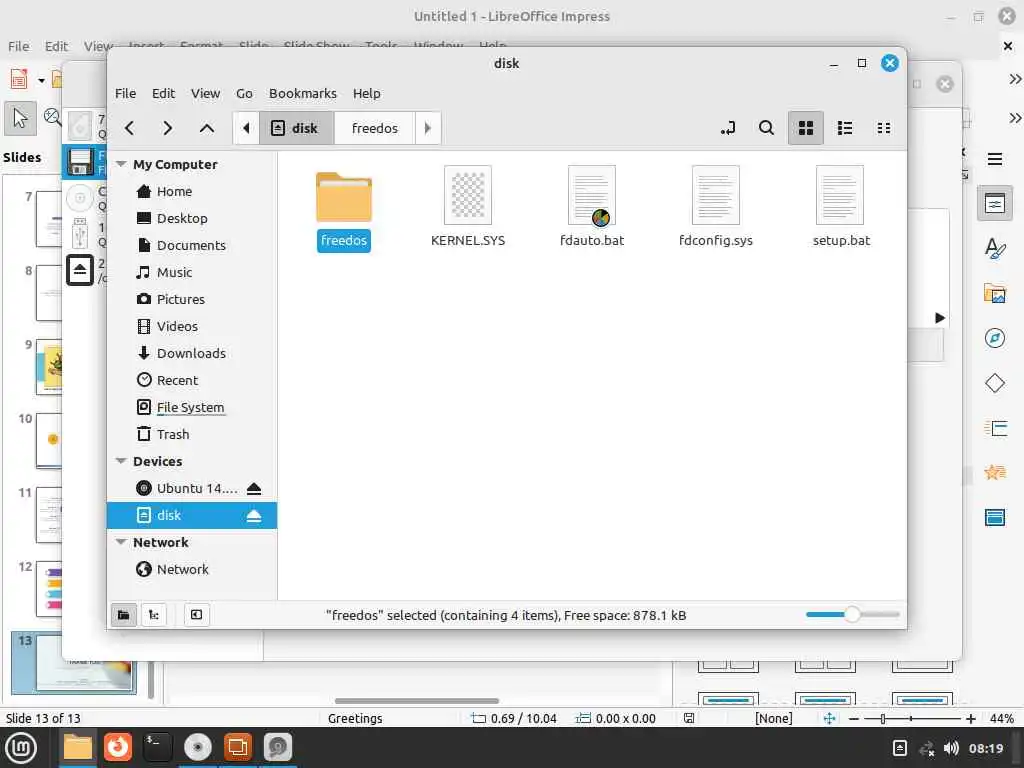
Task: Open Impress sidebar Animation deck
Action: coord(995,473)
